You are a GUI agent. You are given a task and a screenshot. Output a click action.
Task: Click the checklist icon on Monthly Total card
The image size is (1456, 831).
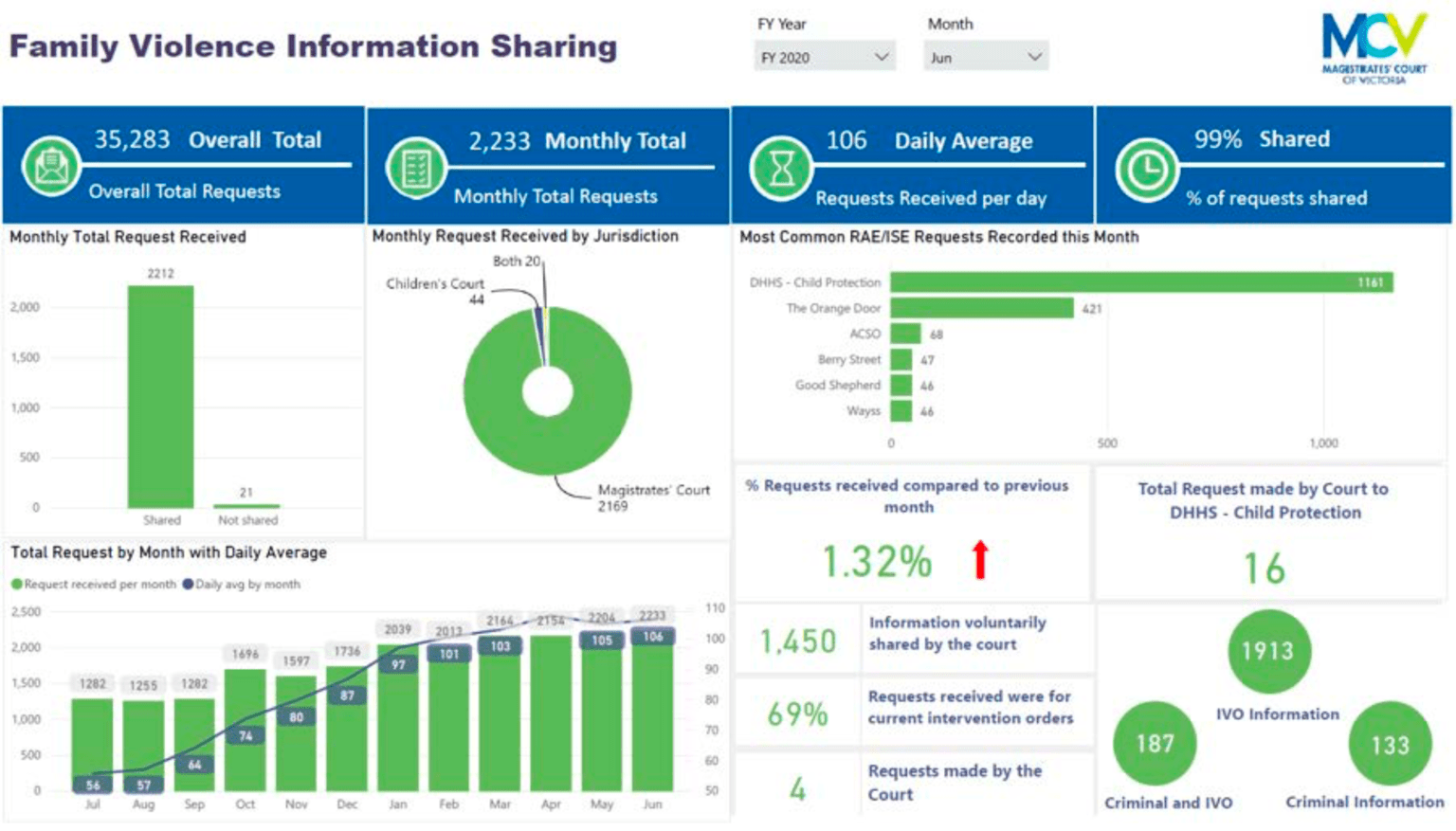point(415,169)
